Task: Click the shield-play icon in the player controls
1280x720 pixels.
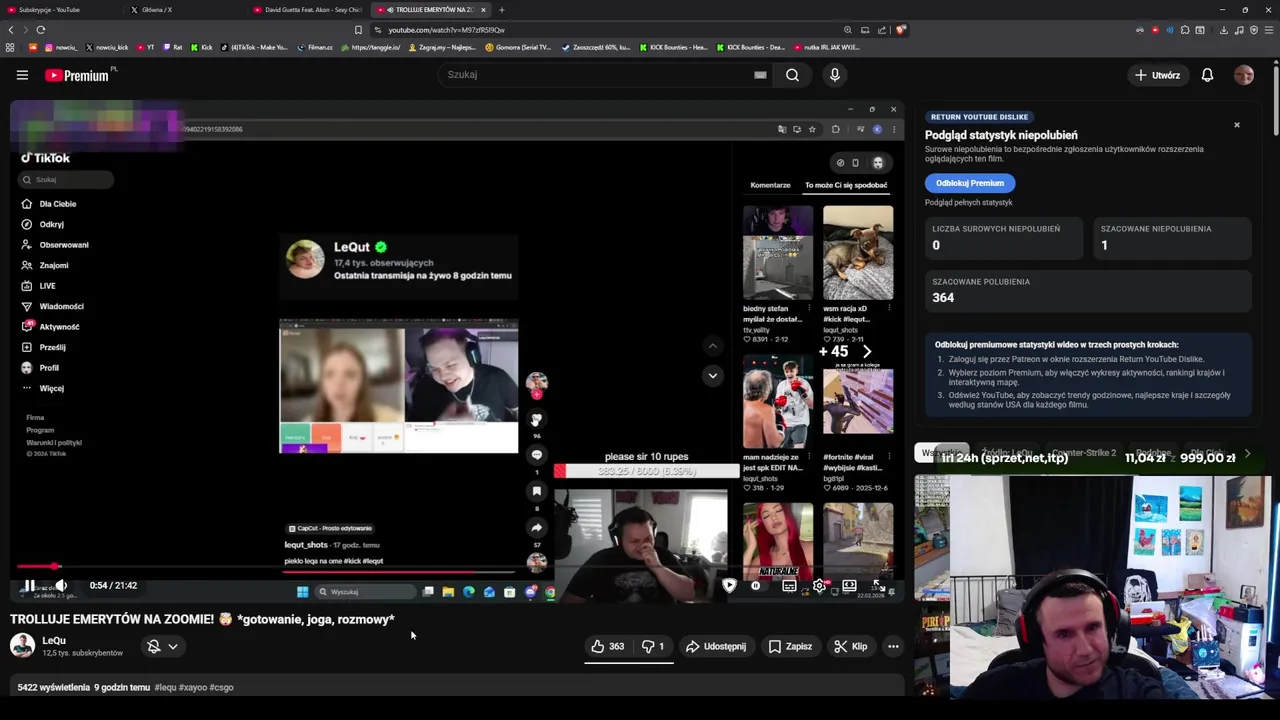Action: point(729,585)
